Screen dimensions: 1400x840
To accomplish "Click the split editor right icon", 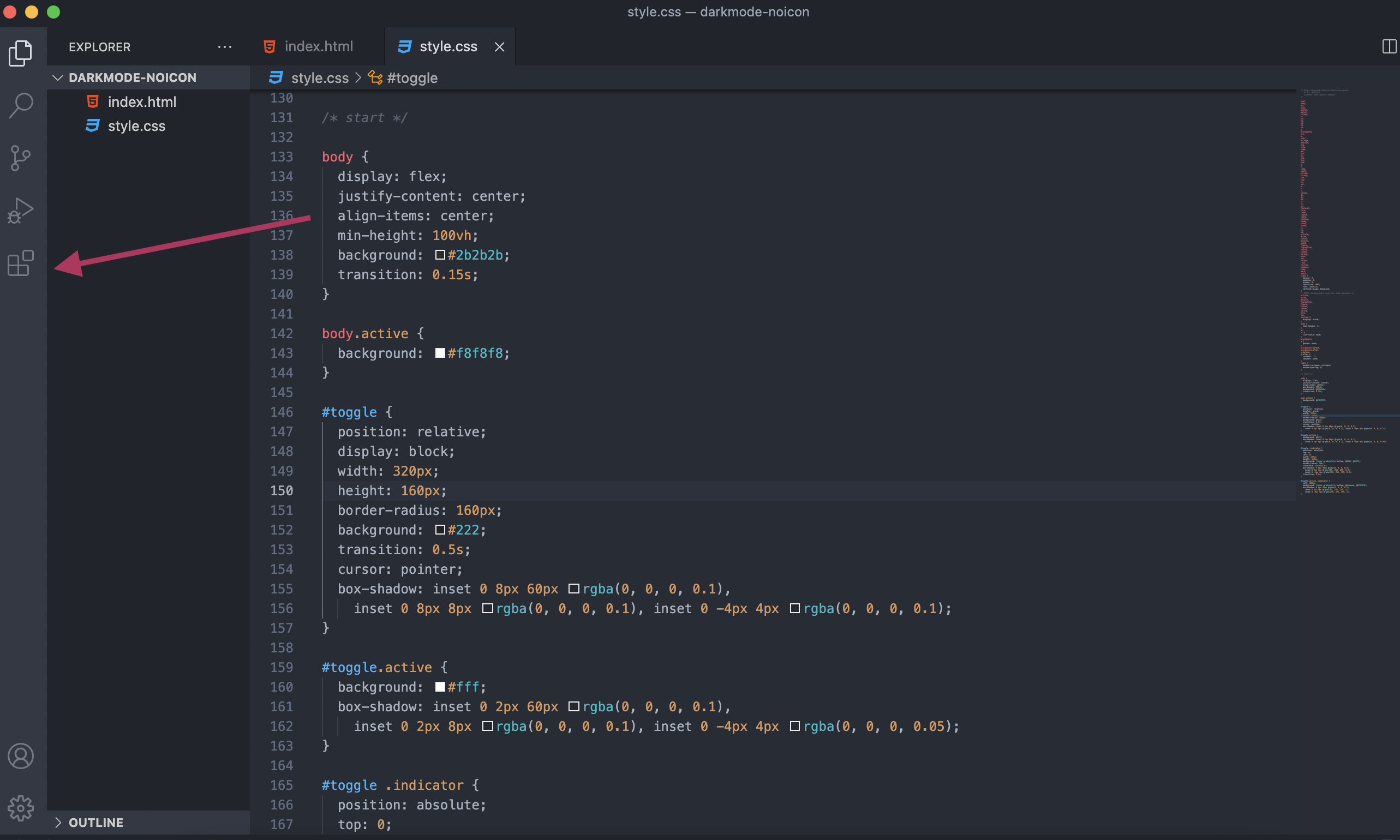I will pyautogui.click(x=1389, y=46).
